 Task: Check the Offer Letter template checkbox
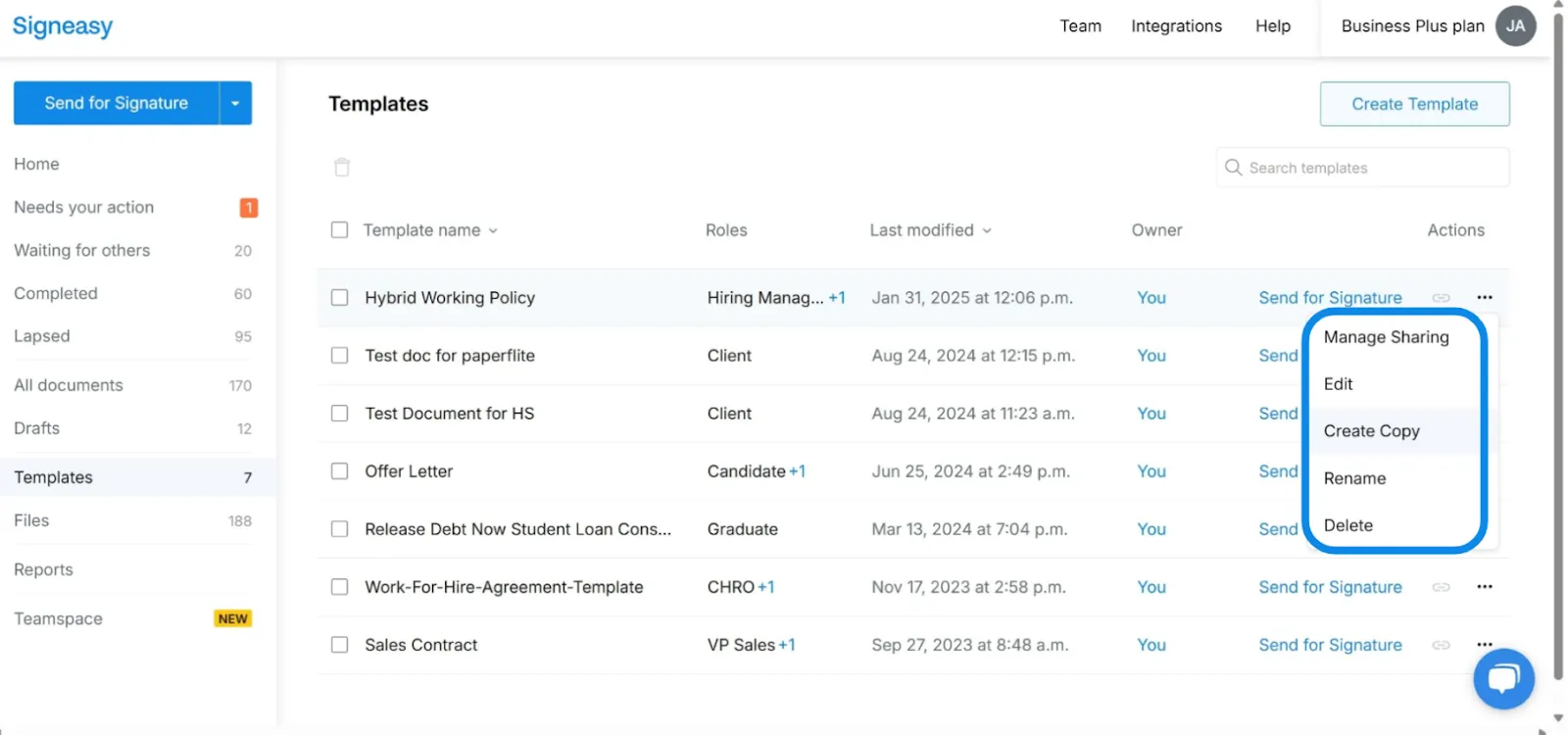pos(340,471)
